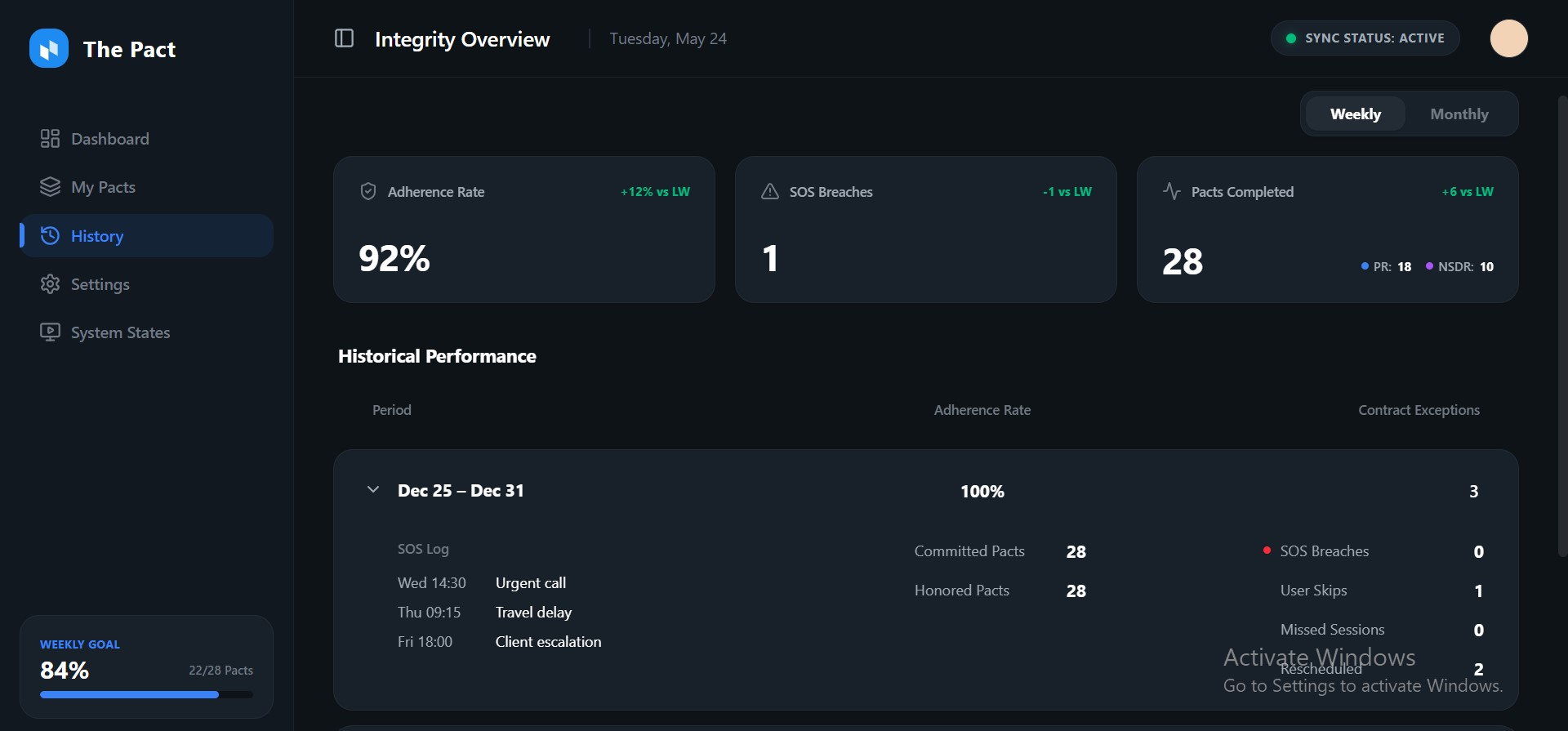This screenshot has height=731, width=1568.
Task: Collapse the Dec 25 – Dec 31 row
Action: (x=373, y=490)
